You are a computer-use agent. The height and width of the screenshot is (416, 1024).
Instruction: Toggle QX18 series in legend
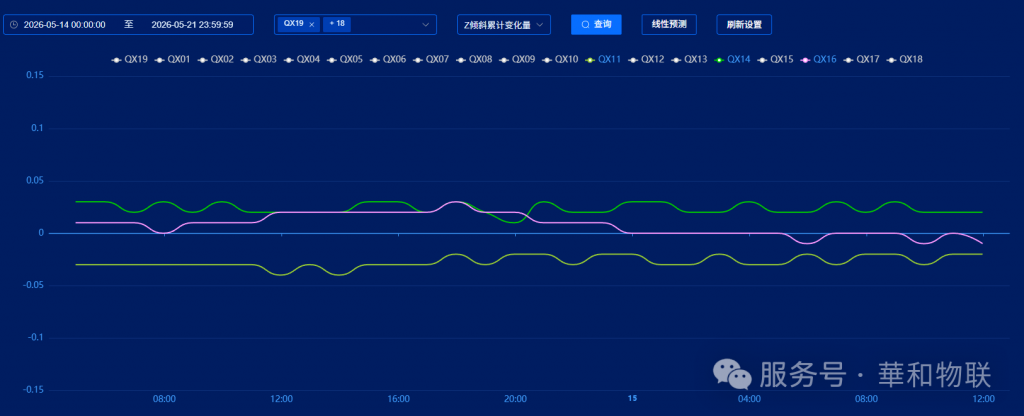pos(904,59)
